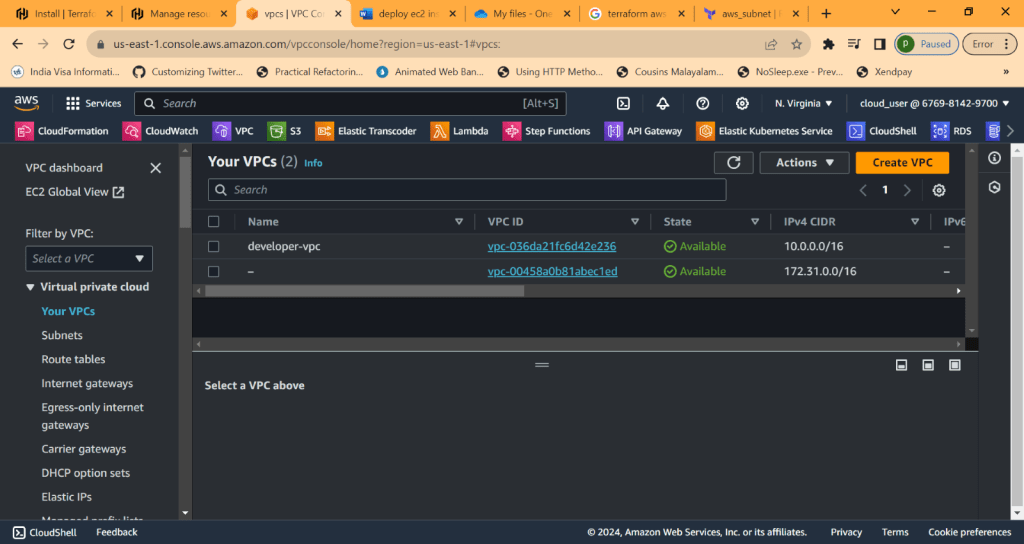1024x544 pixels.
Task: Open the AWS support help icon
Action: 702,103
